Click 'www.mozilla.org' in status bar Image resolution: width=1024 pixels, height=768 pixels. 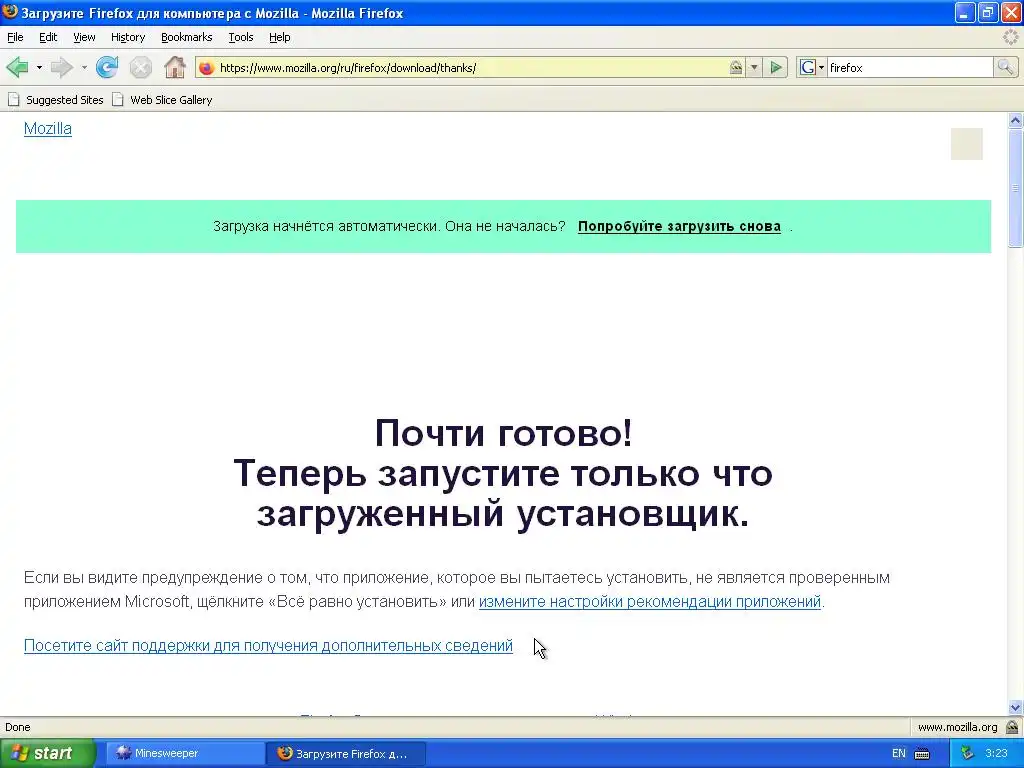[957, 728]
